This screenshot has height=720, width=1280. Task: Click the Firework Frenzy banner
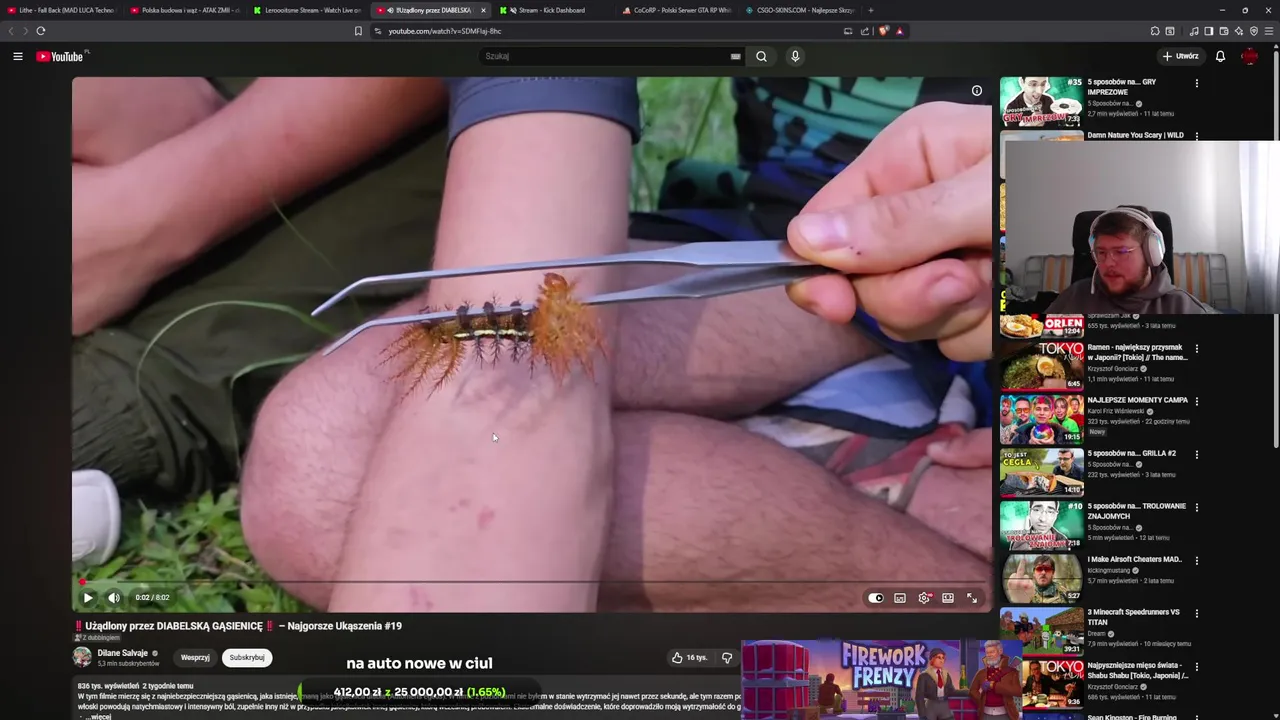tap(880, 680)
